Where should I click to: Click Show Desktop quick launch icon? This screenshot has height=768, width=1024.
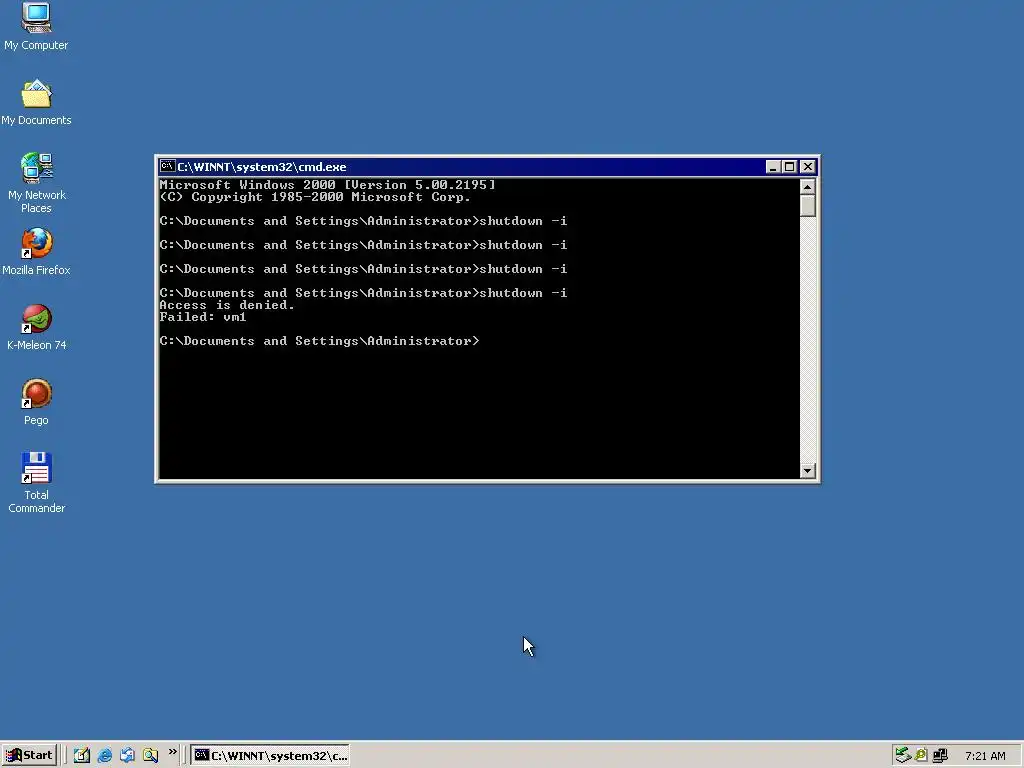[x=82, y=755]
